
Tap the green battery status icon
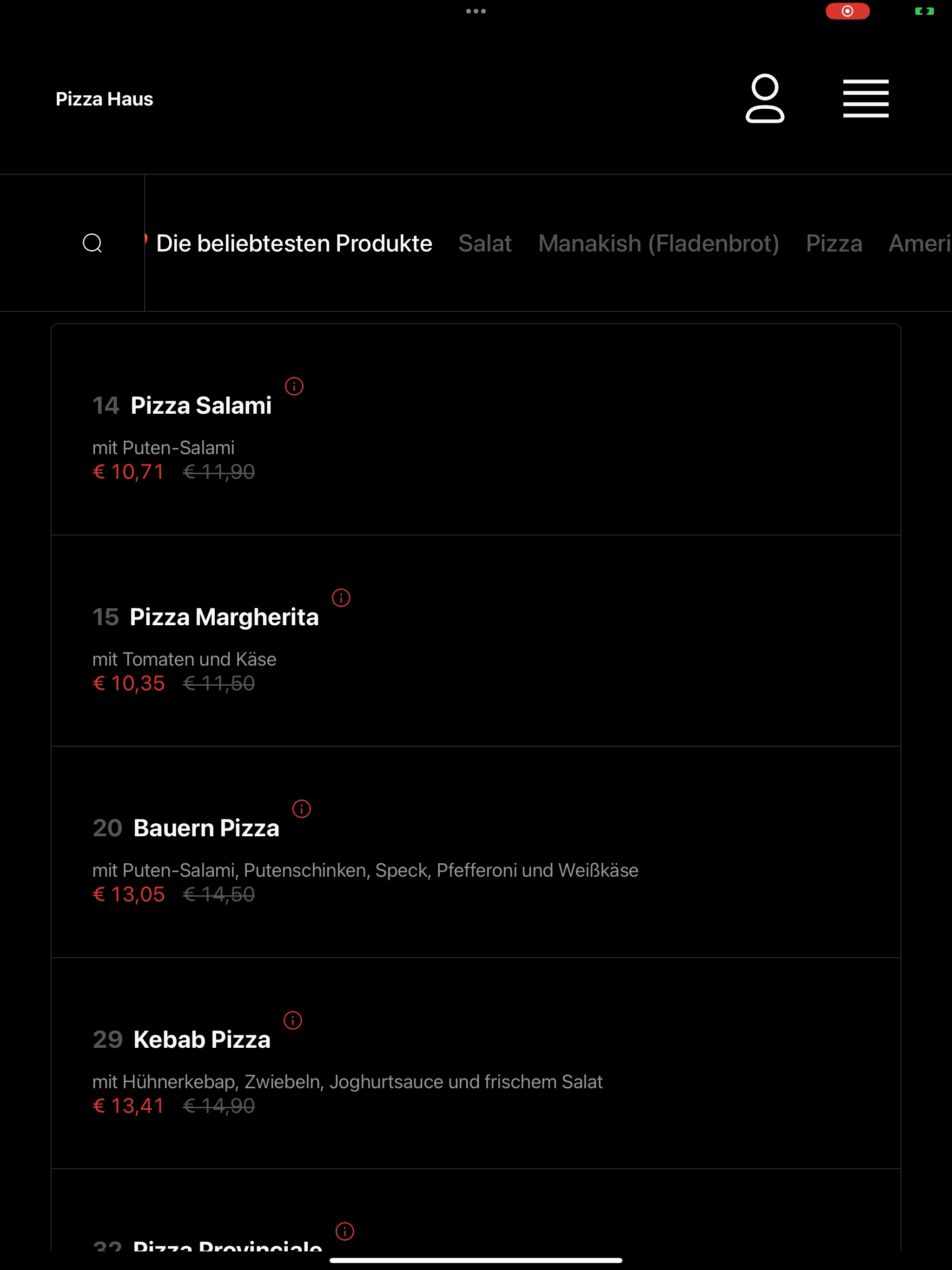pos(925,11)
